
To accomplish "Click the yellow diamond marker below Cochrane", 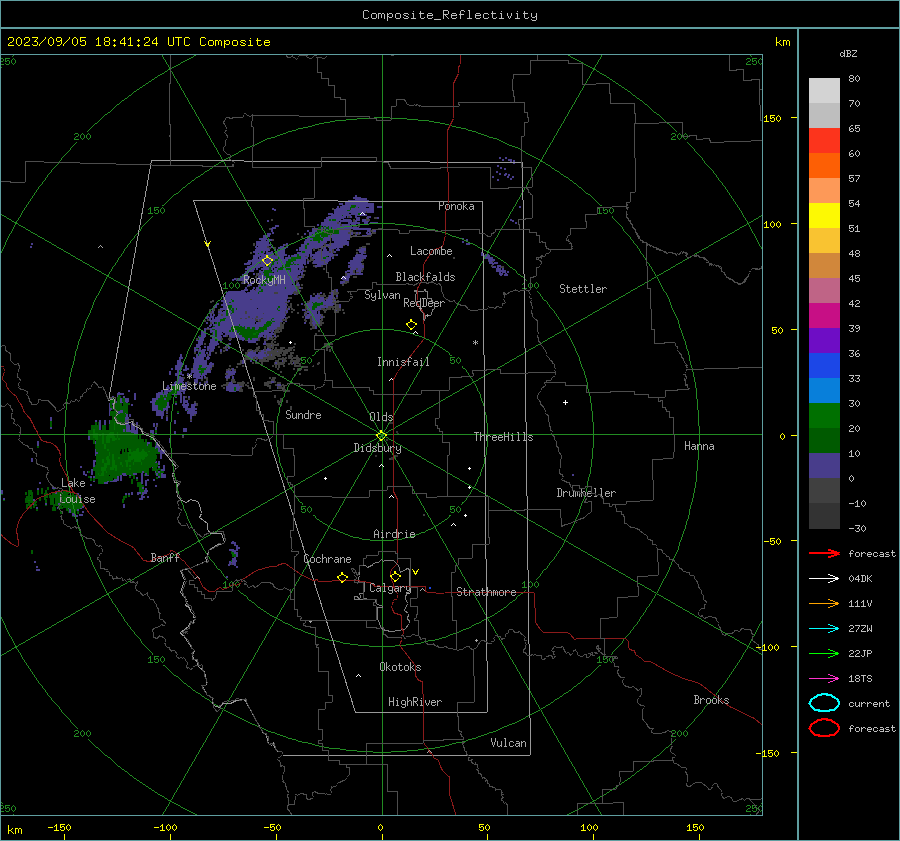I will click(x=343, y=577).
